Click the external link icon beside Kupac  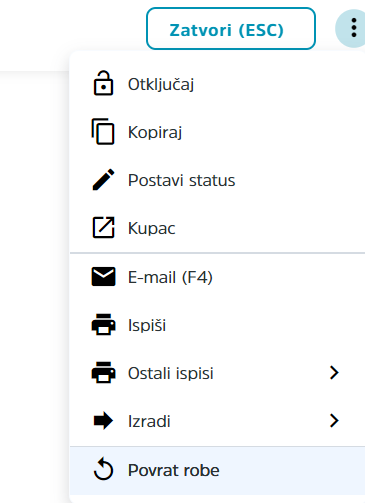(103, 227)
